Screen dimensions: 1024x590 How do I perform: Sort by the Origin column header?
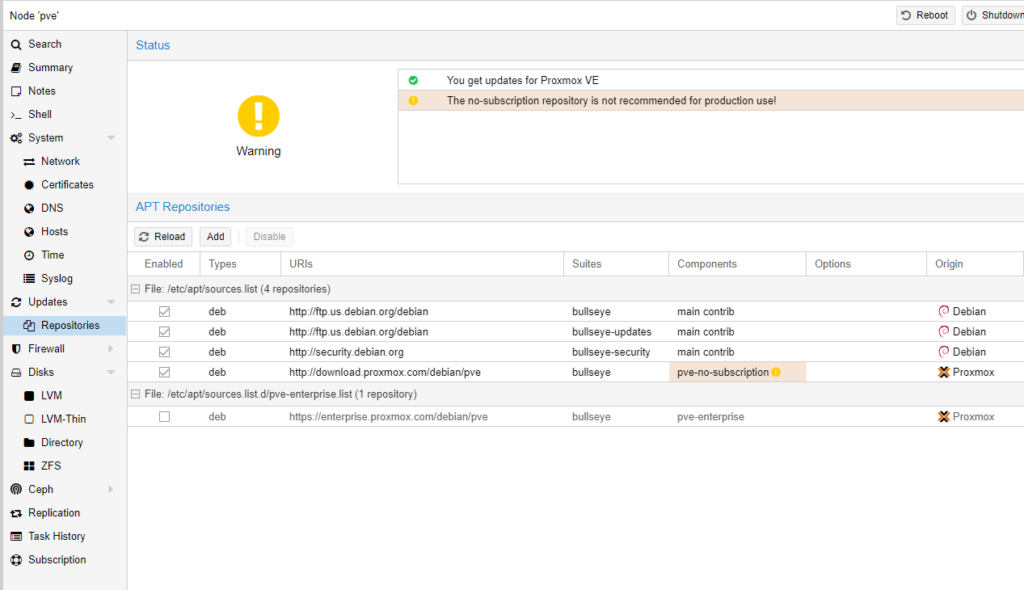point(974,264)
